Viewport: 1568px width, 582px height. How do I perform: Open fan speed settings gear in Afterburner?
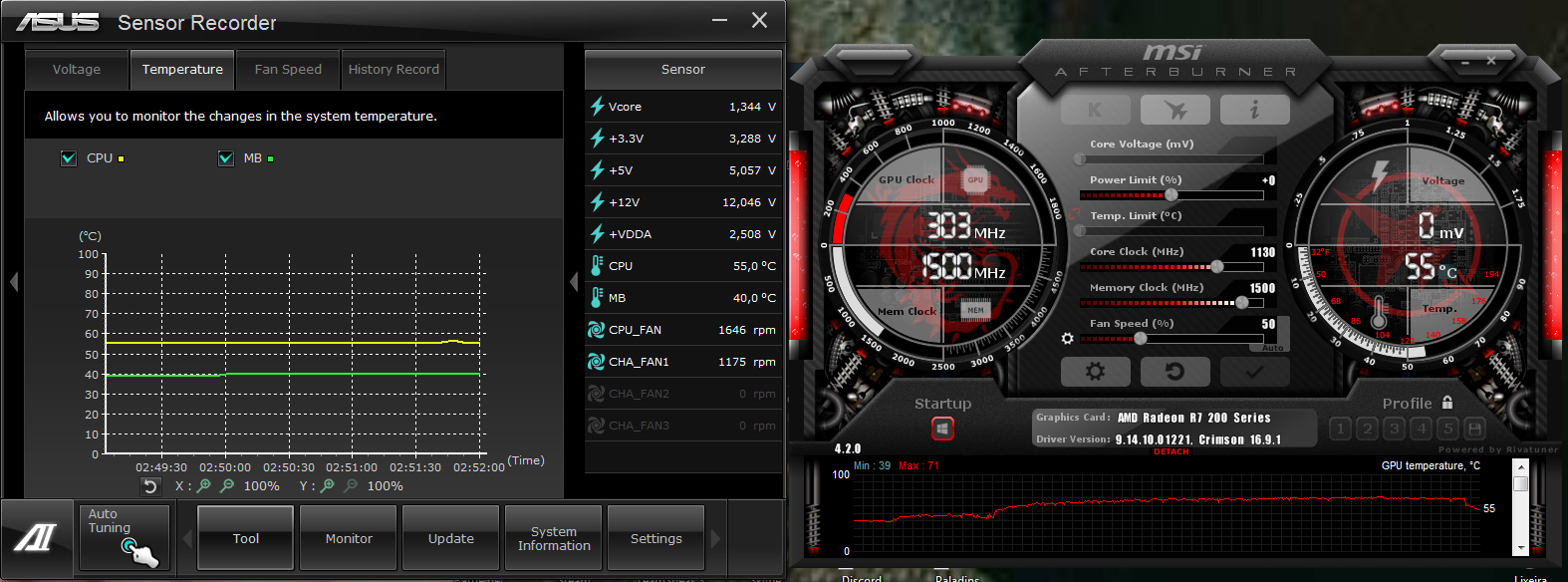tap(1068, 339)
